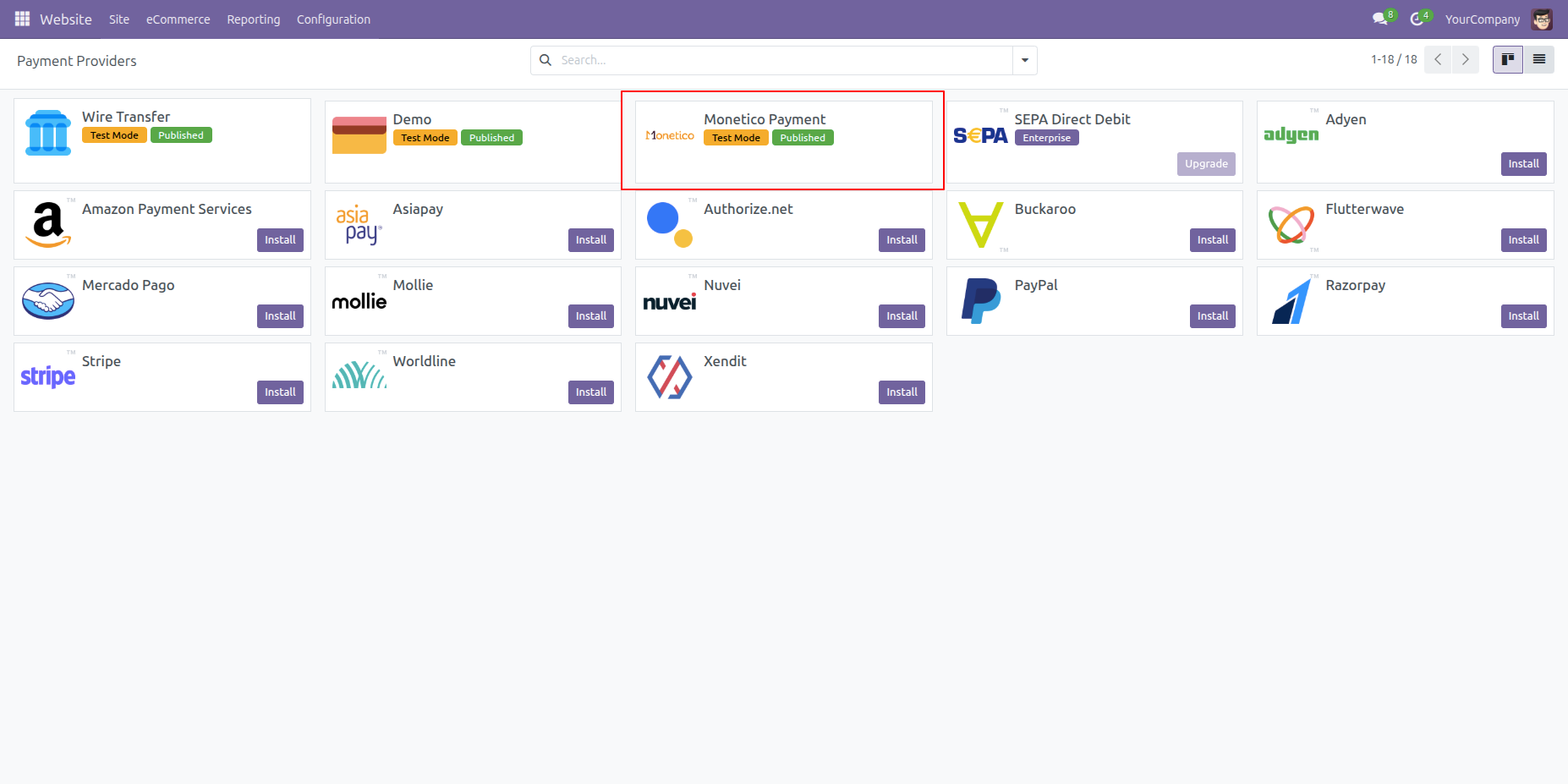The image size is (1568, 784).
Task: Open the Monetico Payment title
Action: 765,119
